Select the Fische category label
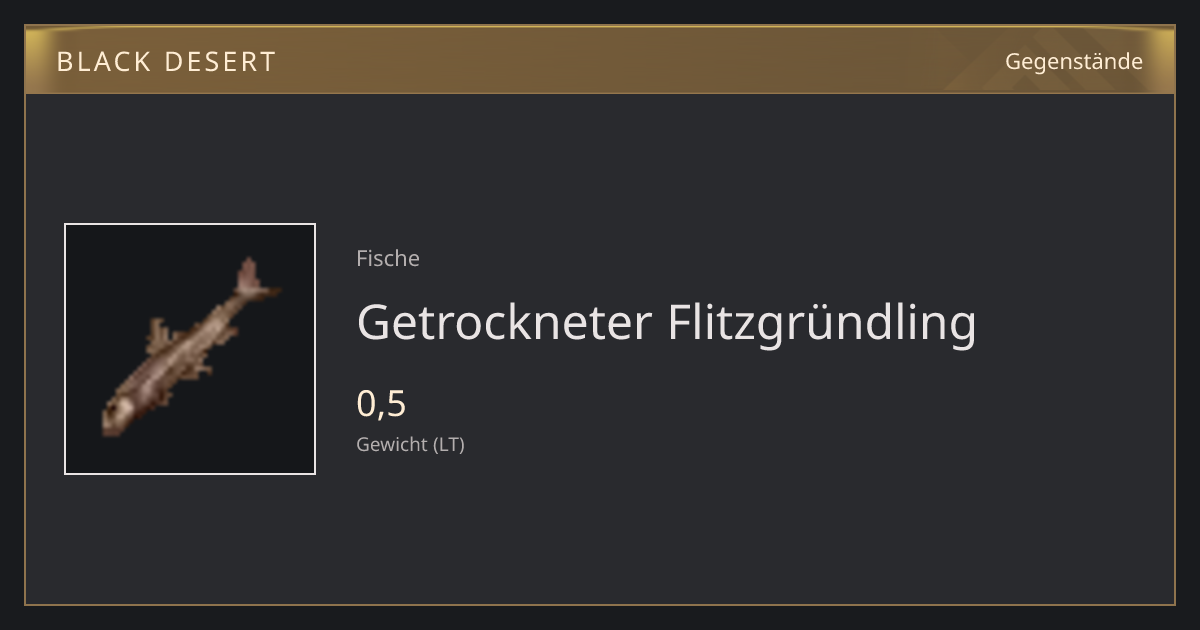Viewport: 1200px width, 630px height. [388, 258]
